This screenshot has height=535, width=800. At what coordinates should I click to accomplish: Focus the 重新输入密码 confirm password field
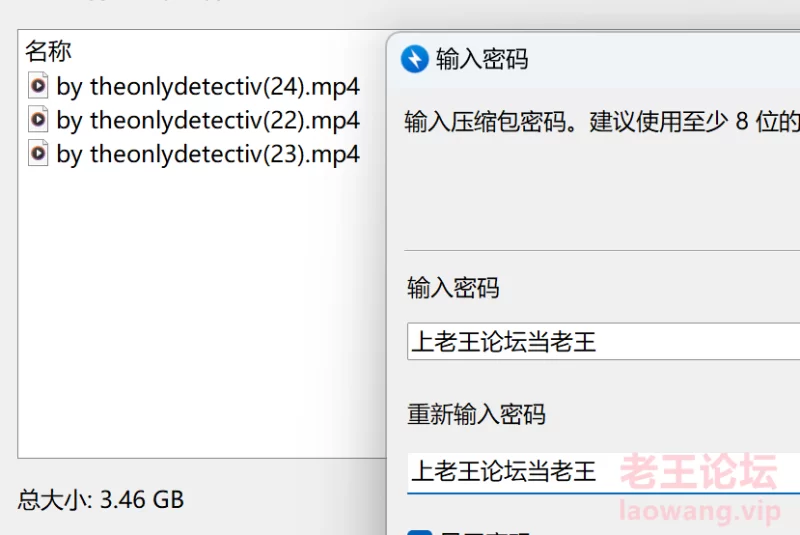(604, 471)
